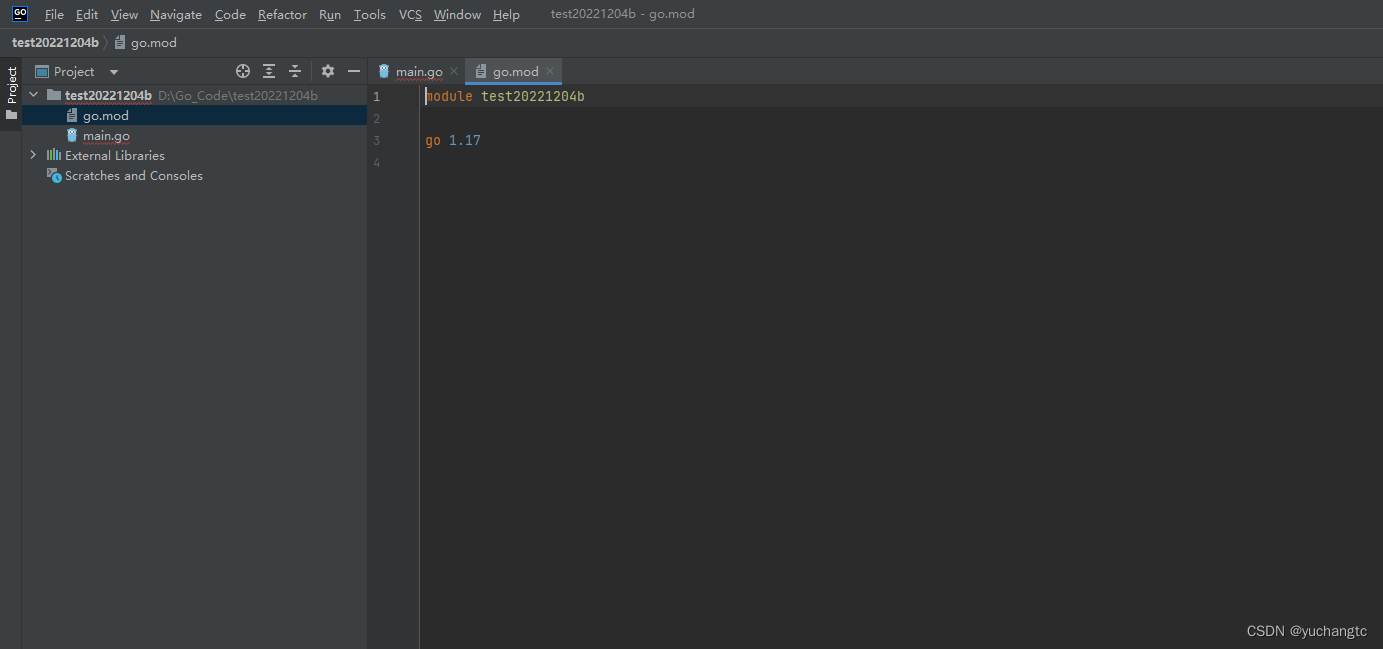Open the VCS menu

410,14
